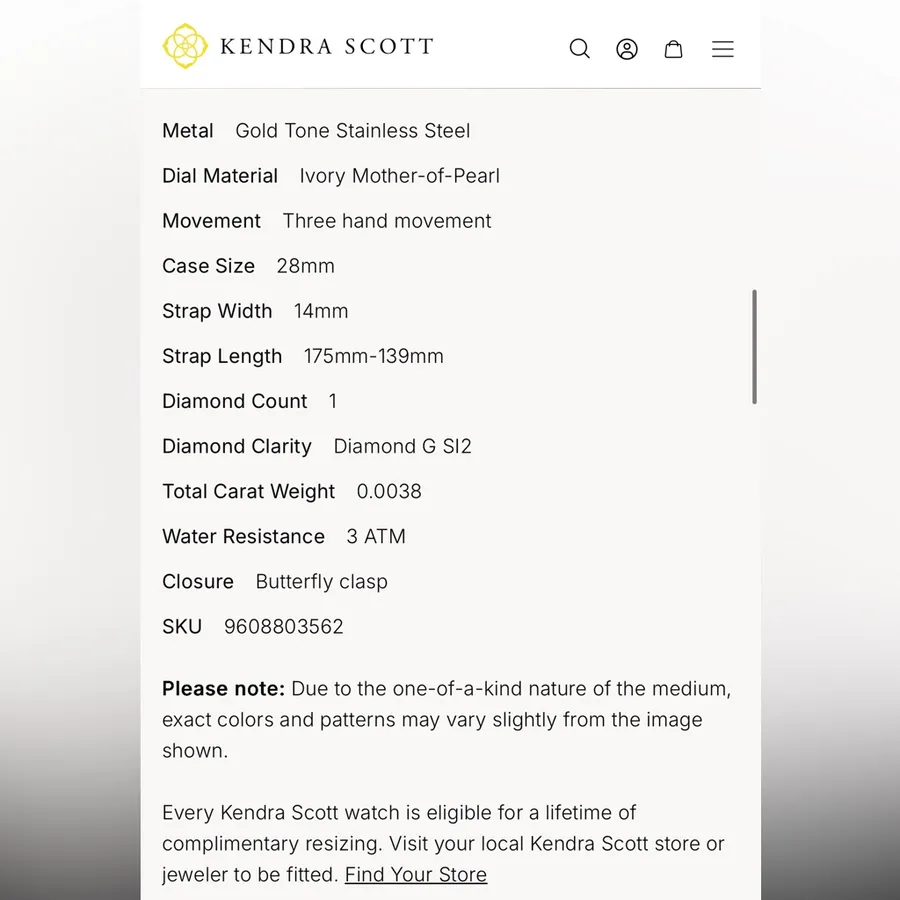Click the 28mm case size value
The image size is (900, 900).
point(305,266)
